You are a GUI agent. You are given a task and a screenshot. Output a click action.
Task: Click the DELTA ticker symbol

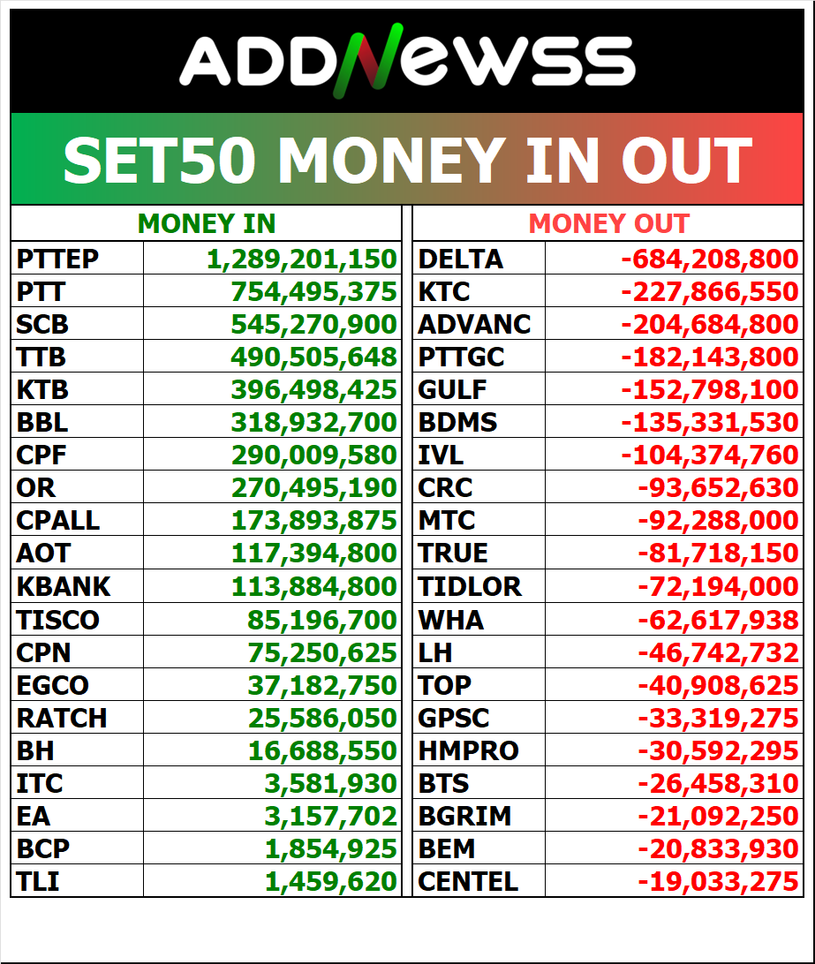click(x=460, y=260)
